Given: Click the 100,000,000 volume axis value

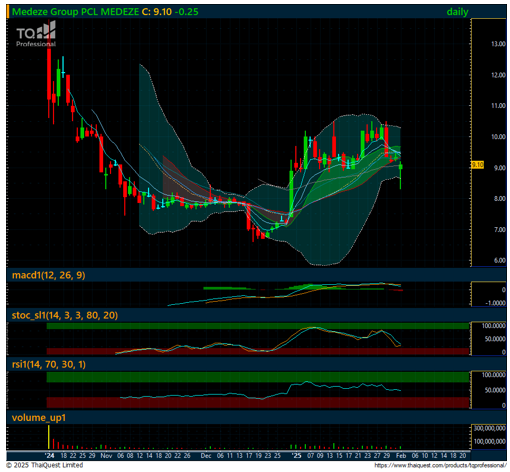Looking at the screenshot, I should tap(490, 442).
